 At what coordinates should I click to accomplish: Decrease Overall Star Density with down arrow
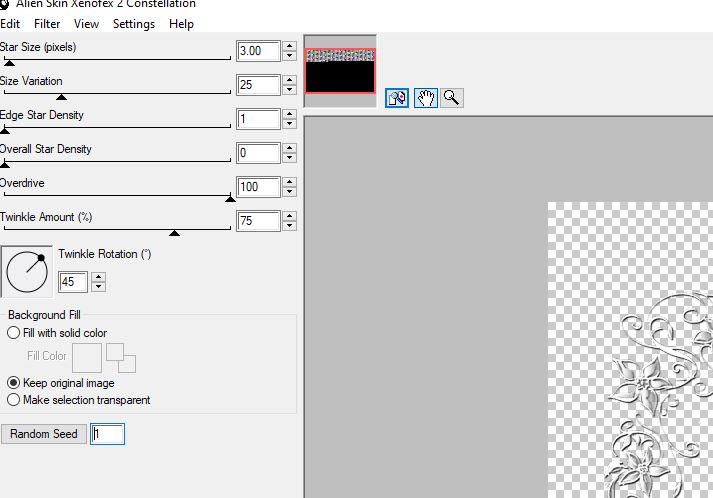[x=289, y=158]
